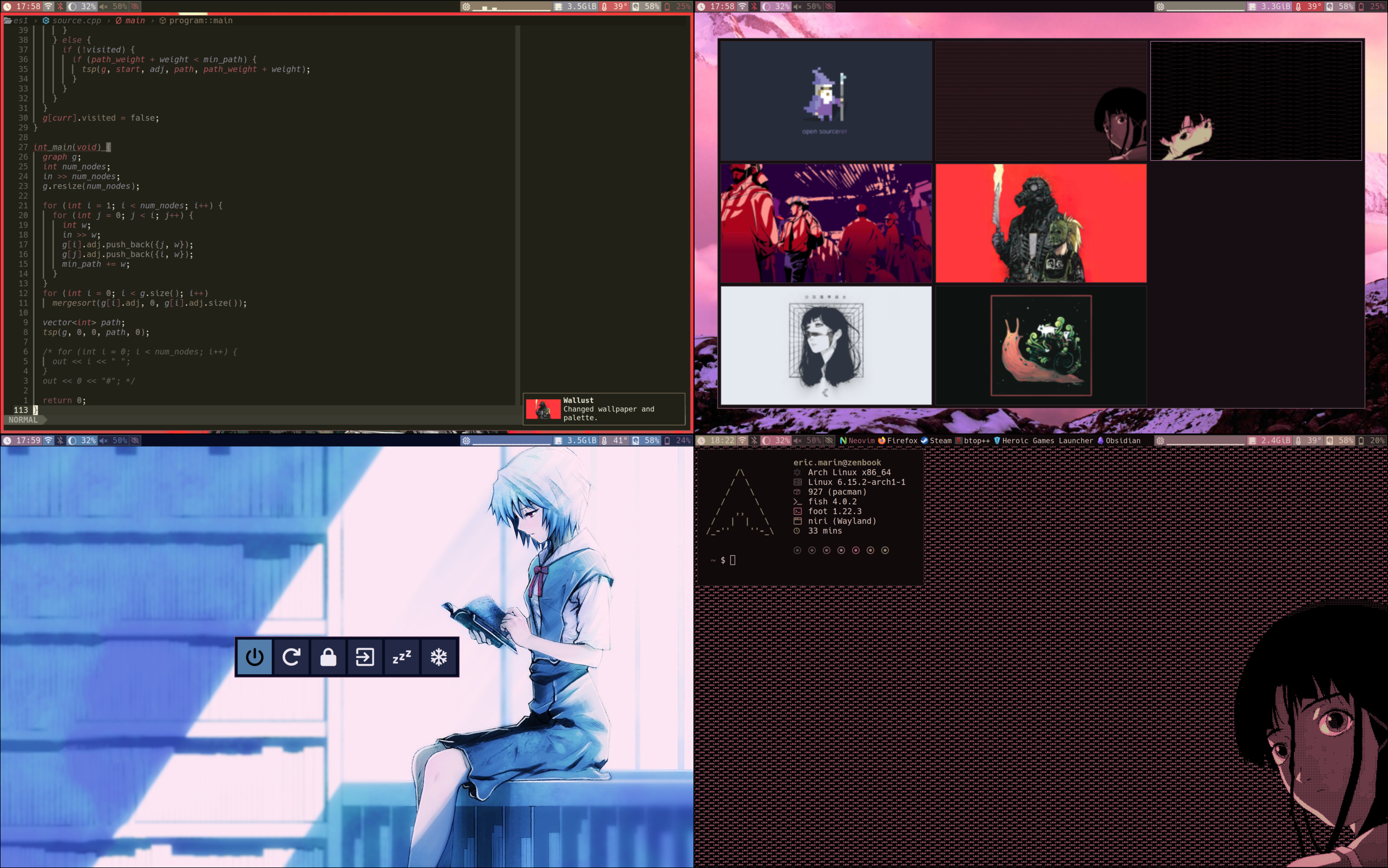1388x868 pixels.
Task: Pick the white monochrome girl portrait wallpaper
Action: [x=826, y=346]
